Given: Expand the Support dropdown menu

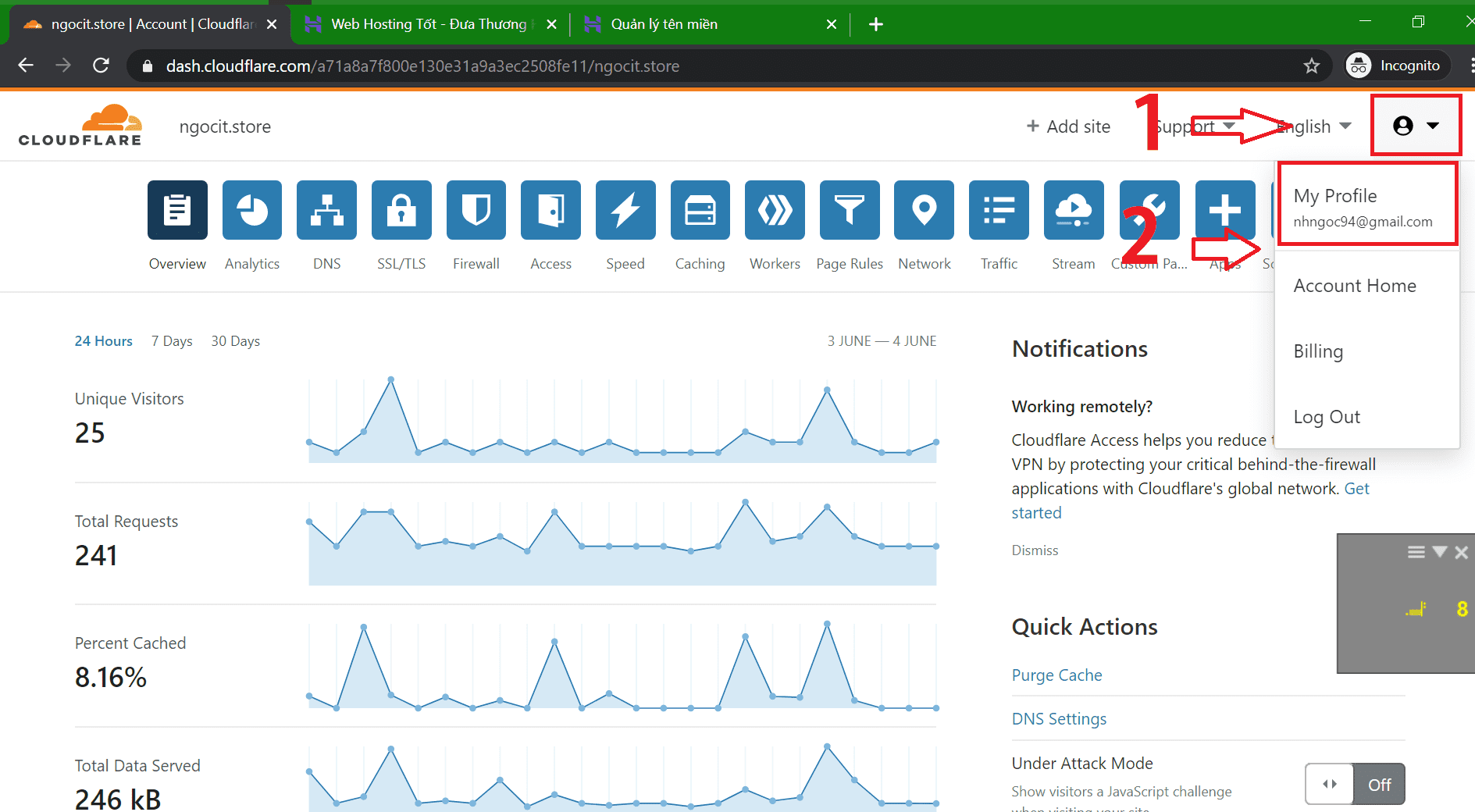Looking at the screenshot, I should click(1194, 126).
